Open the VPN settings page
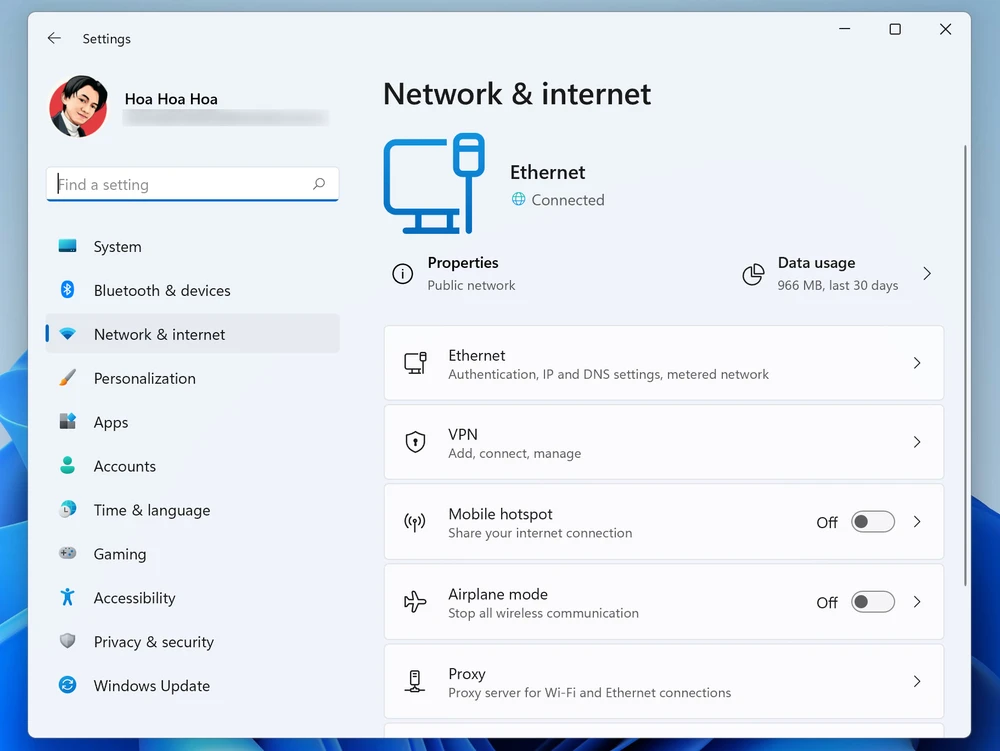1000x751 pixels. tap(663, 442)
